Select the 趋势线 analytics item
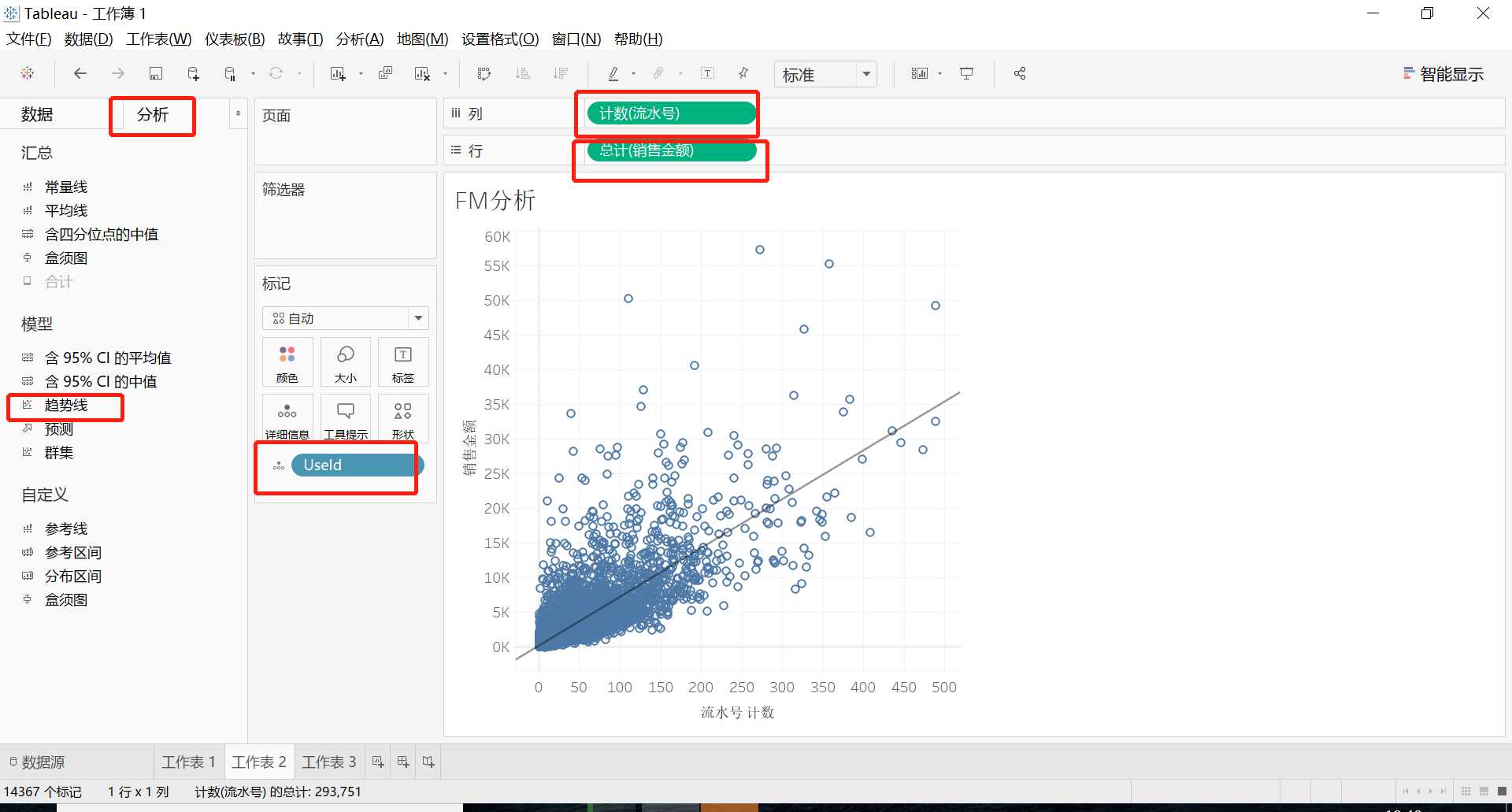The image size is (1512, 812). [x=66, y=405]
